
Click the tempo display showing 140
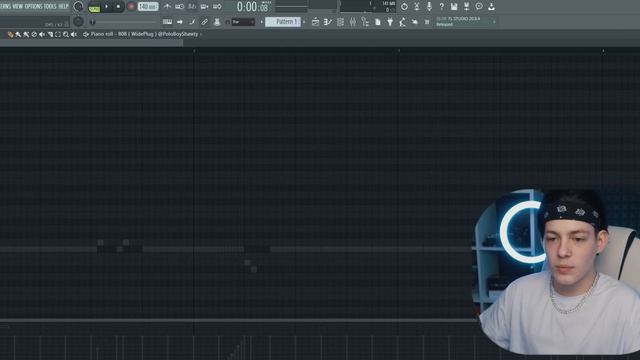tap(148, 7)
